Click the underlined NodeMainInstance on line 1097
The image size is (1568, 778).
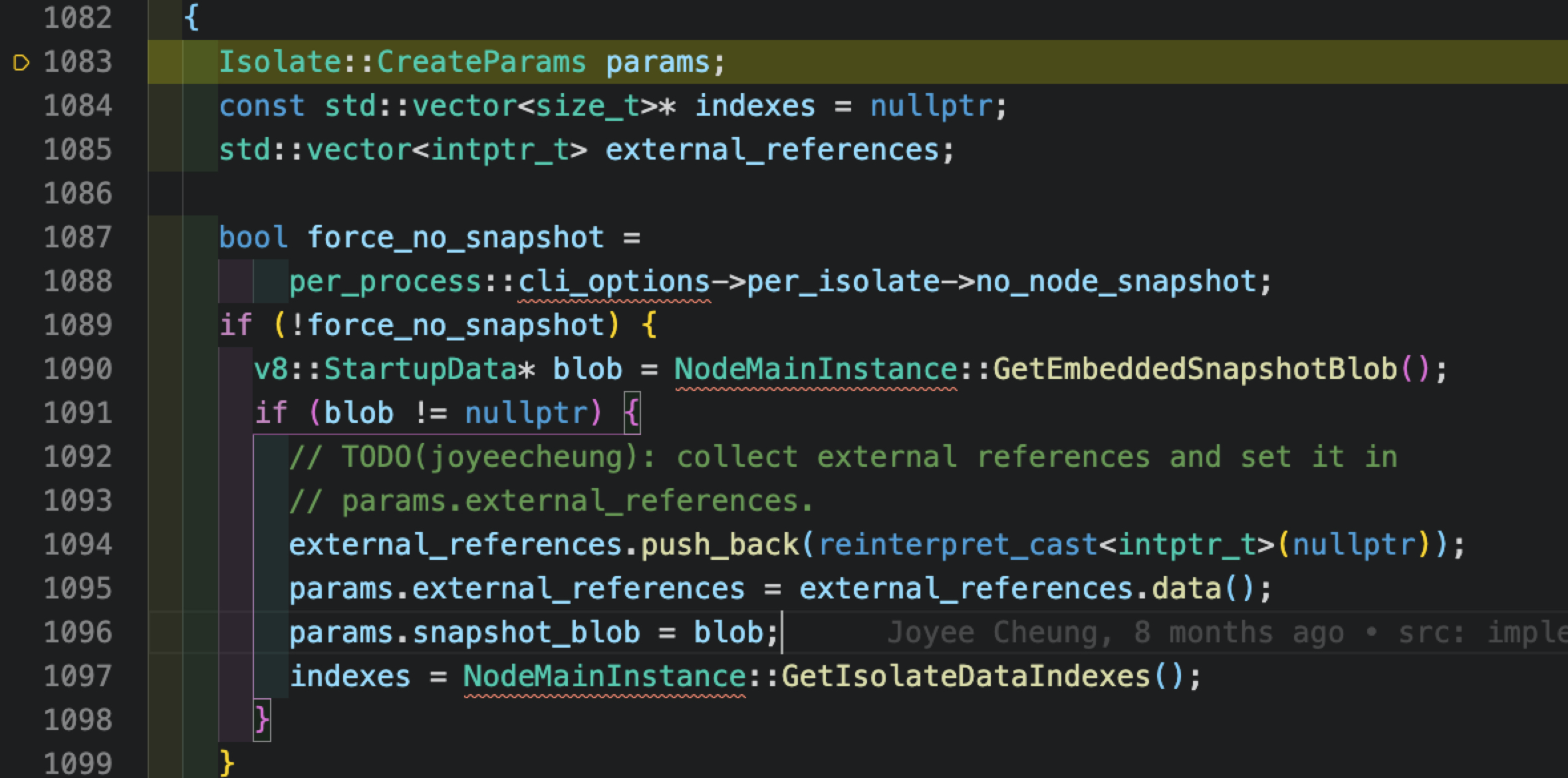[x=604, y=676]
